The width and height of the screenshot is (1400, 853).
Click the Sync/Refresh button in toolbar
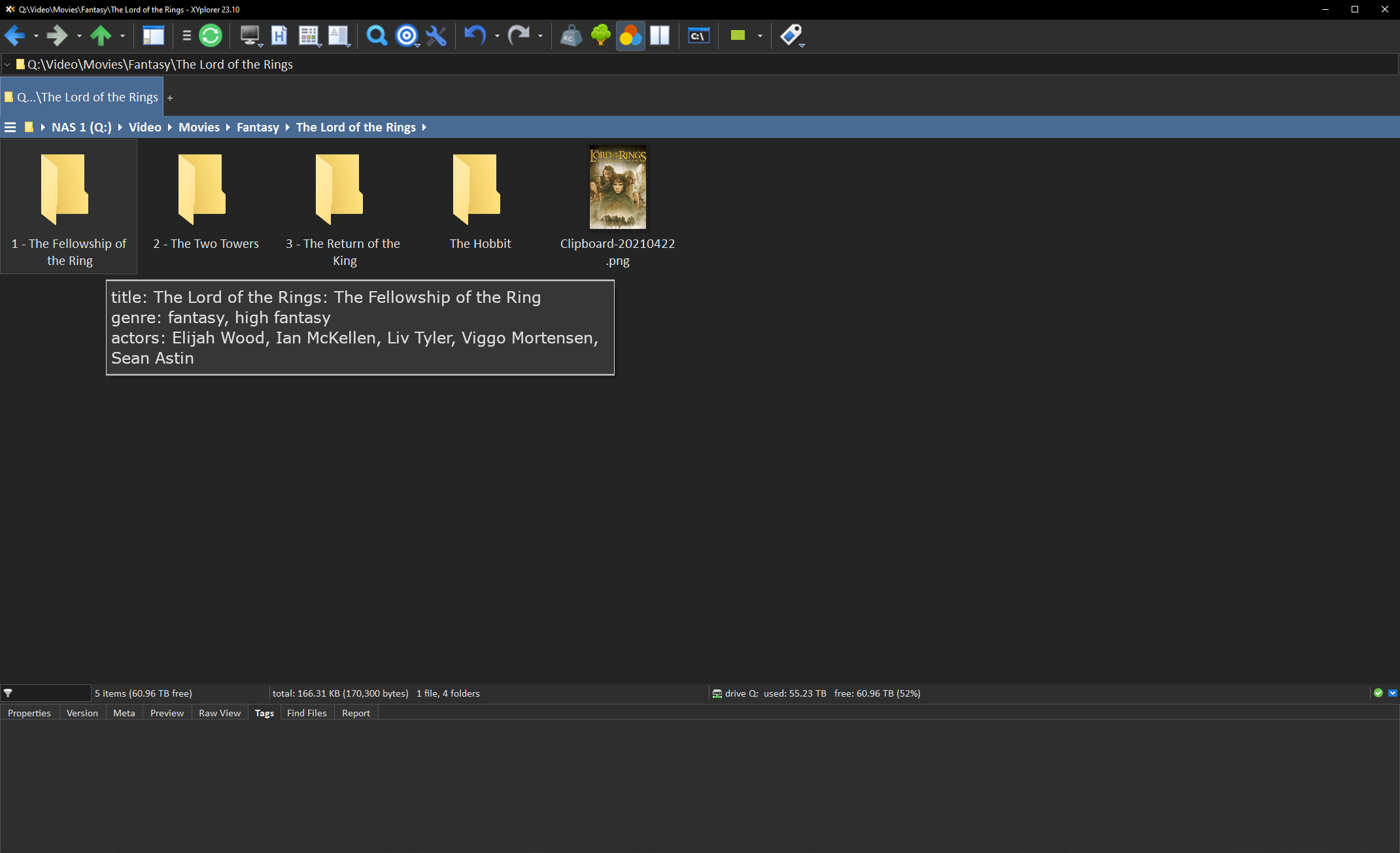point(211,35)
